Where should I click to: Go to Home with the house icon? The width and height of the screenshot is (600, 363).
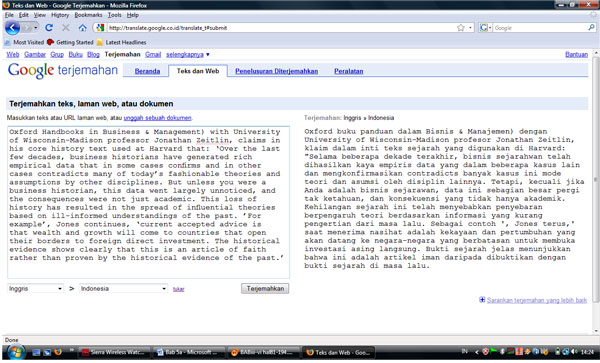(x=82, y=28)
